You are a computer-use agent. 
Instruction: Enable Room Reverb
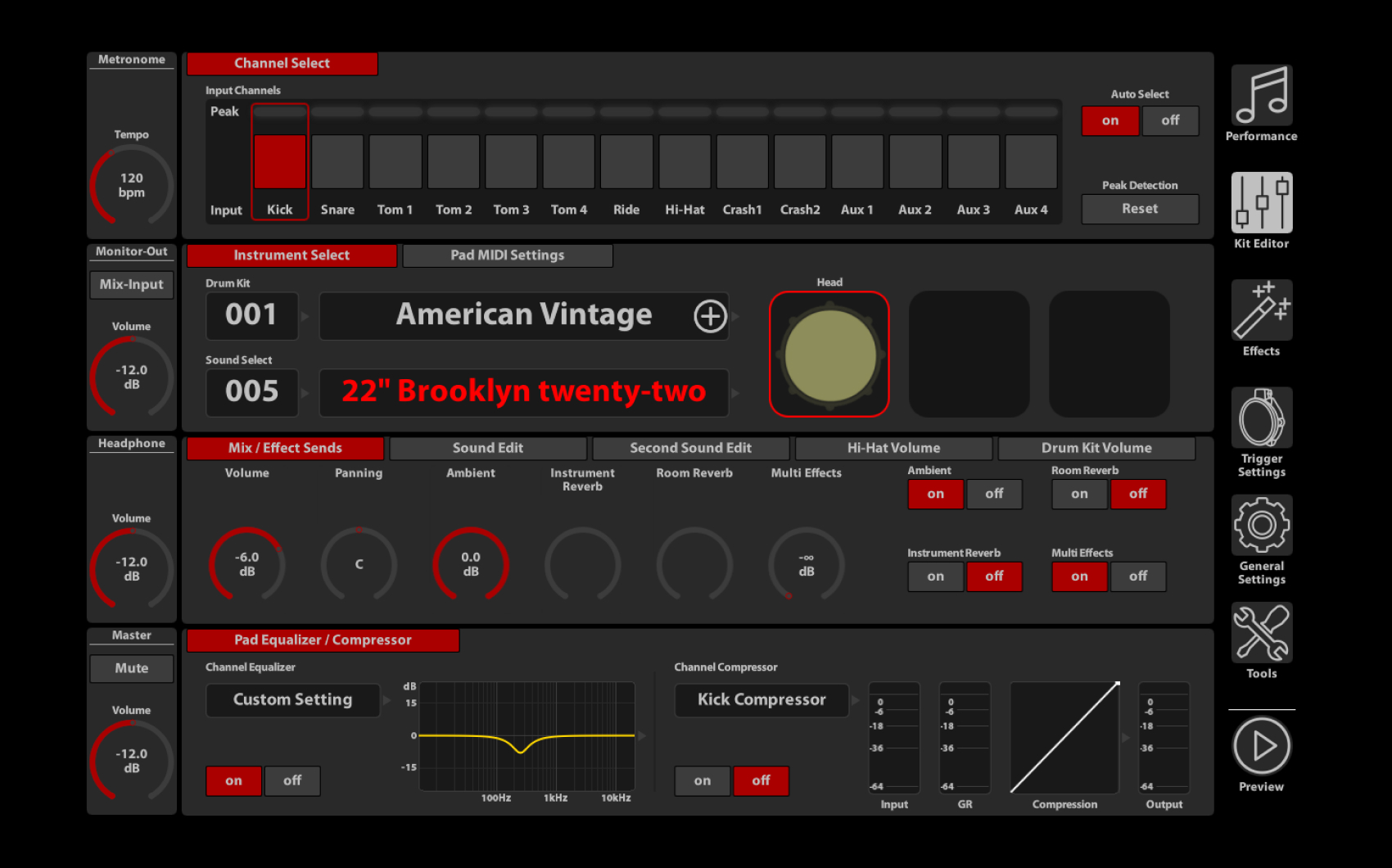[x=1078, y=494]
